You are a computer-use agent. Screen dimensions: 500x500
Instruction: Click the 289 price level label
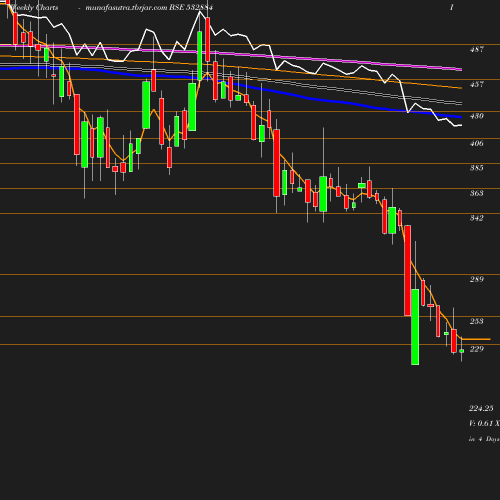click(477, 279)
